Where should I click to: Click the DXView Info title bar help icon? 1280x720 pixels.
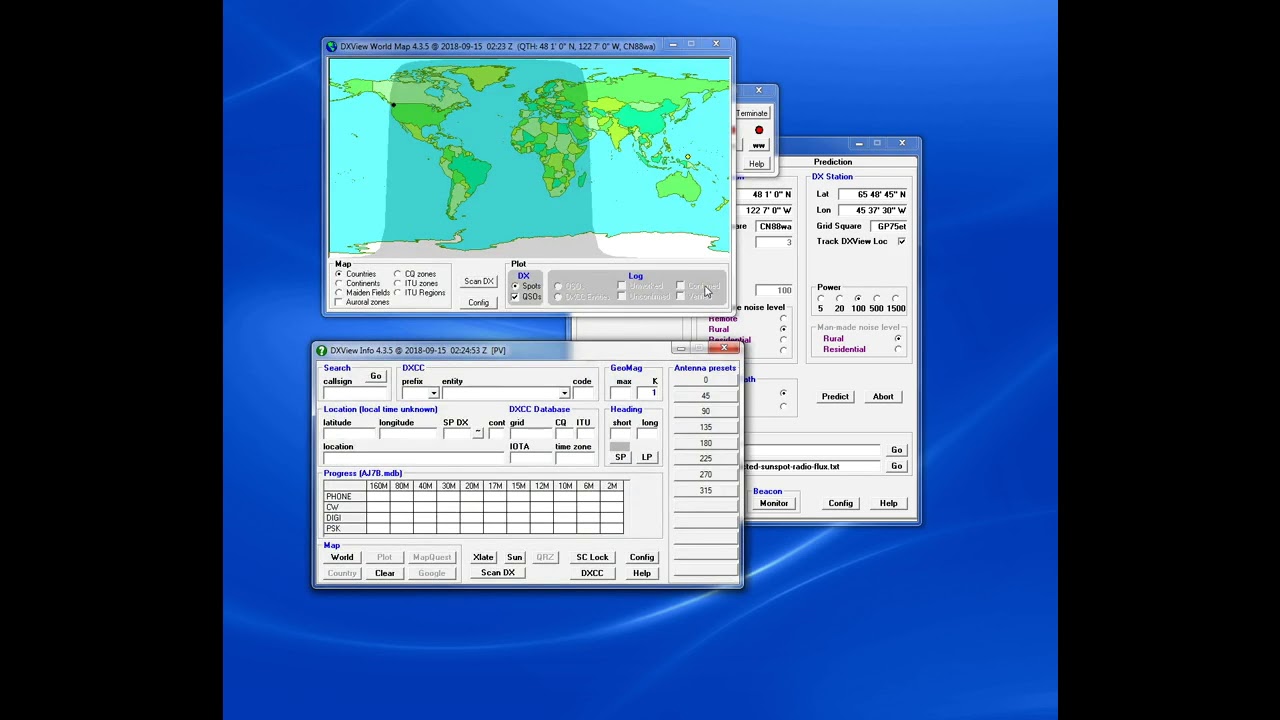[322, 351]
